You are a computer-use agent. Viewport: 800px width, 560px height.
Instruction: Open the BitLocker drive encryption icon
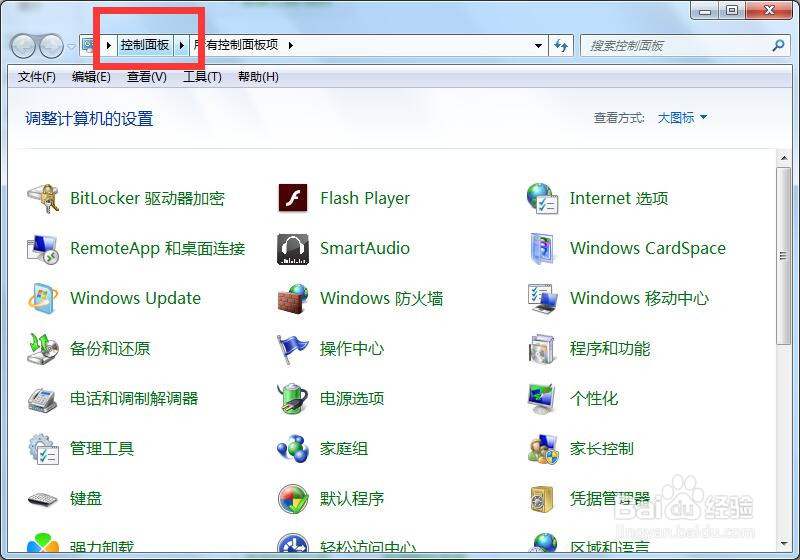(x=43, y=198)
